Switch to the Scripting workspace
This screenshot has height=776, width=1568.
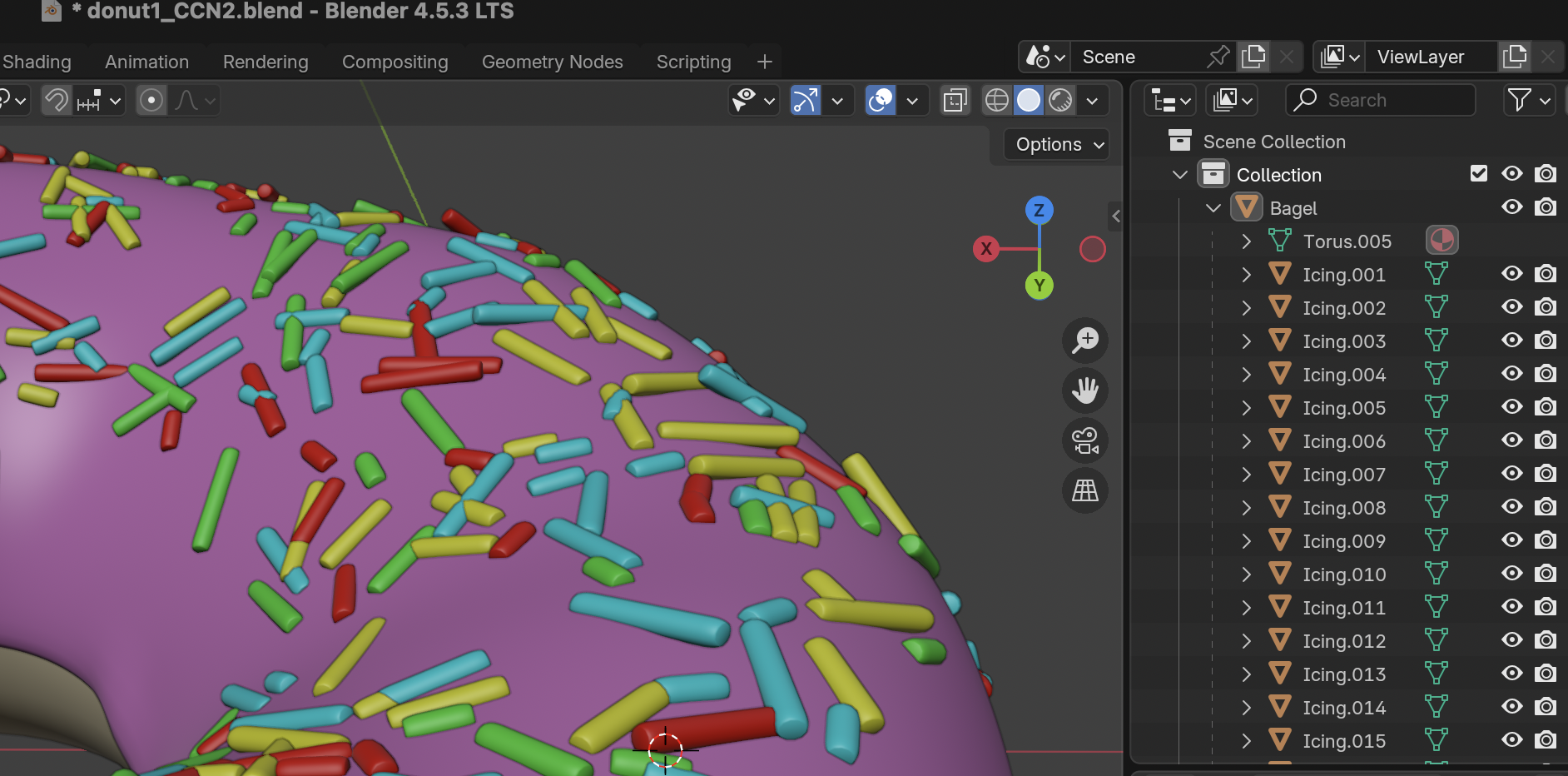(x=693, y=62)
